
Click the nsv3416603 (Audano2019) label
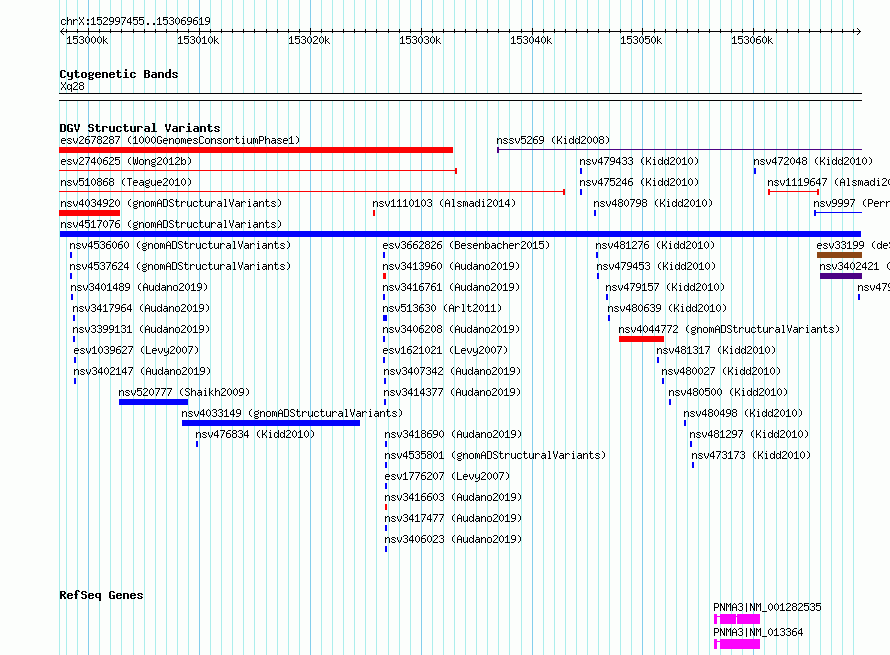point(453,497)
